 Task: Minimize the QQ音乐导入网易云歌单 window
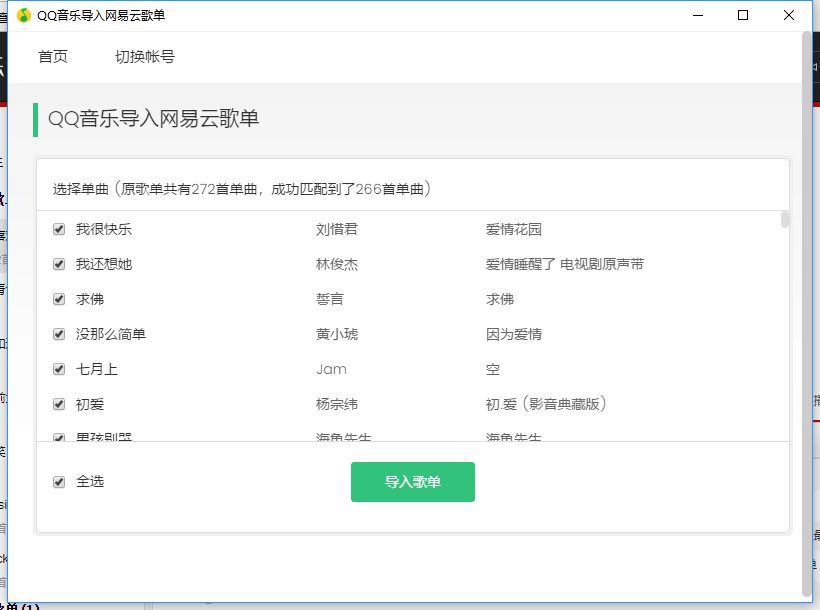[x=698, y=15]
